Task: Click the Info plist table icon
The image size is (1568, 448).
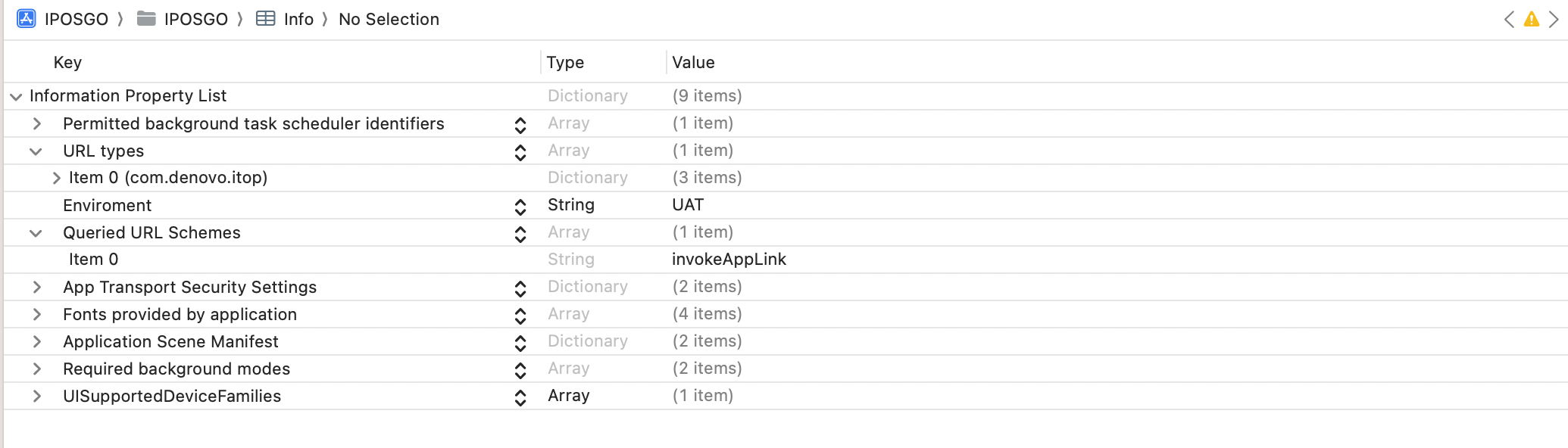Action: (x=266, y=19)
